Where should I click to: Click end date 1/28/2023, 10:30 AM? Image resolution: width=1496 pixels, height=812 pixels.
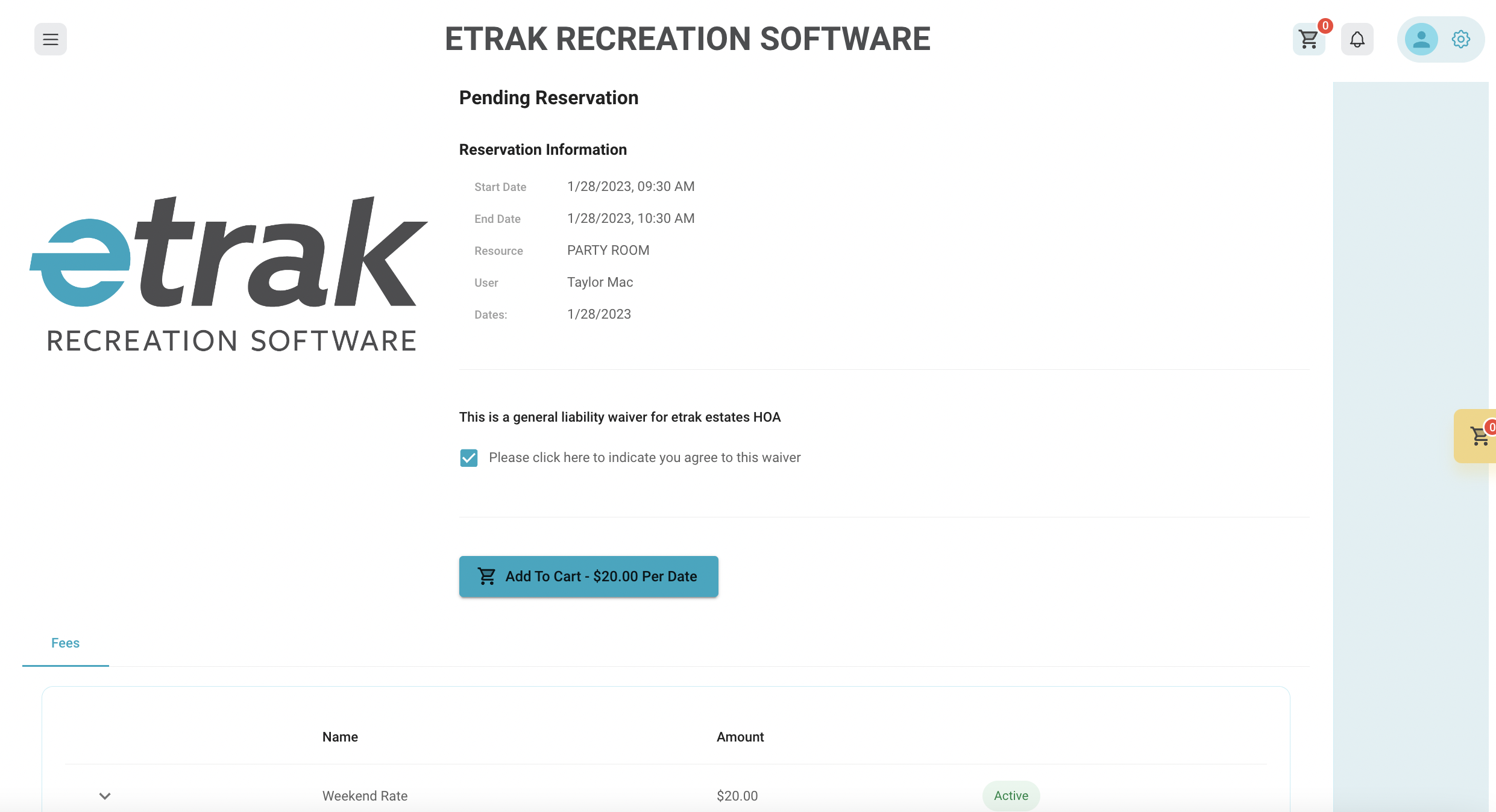click(x=631, y=219)
